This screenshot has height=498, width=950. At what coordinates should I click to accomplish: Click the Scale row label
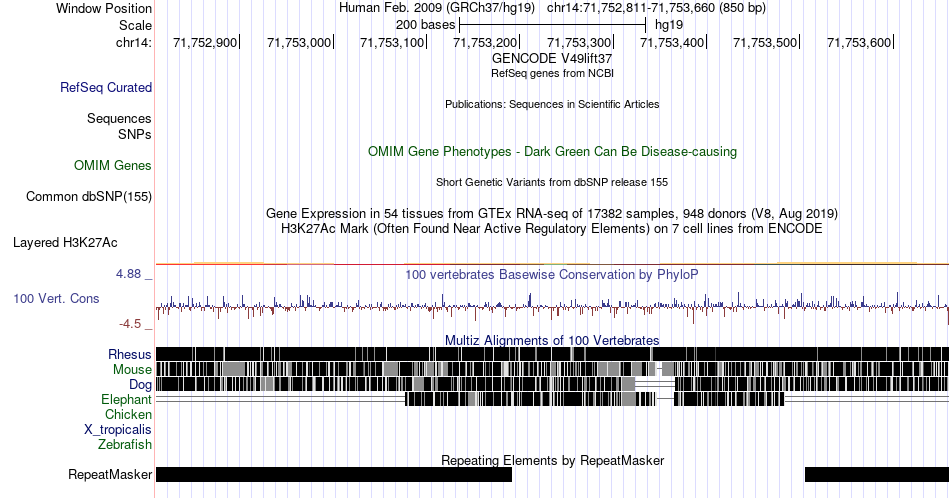[x=136, y=25]
